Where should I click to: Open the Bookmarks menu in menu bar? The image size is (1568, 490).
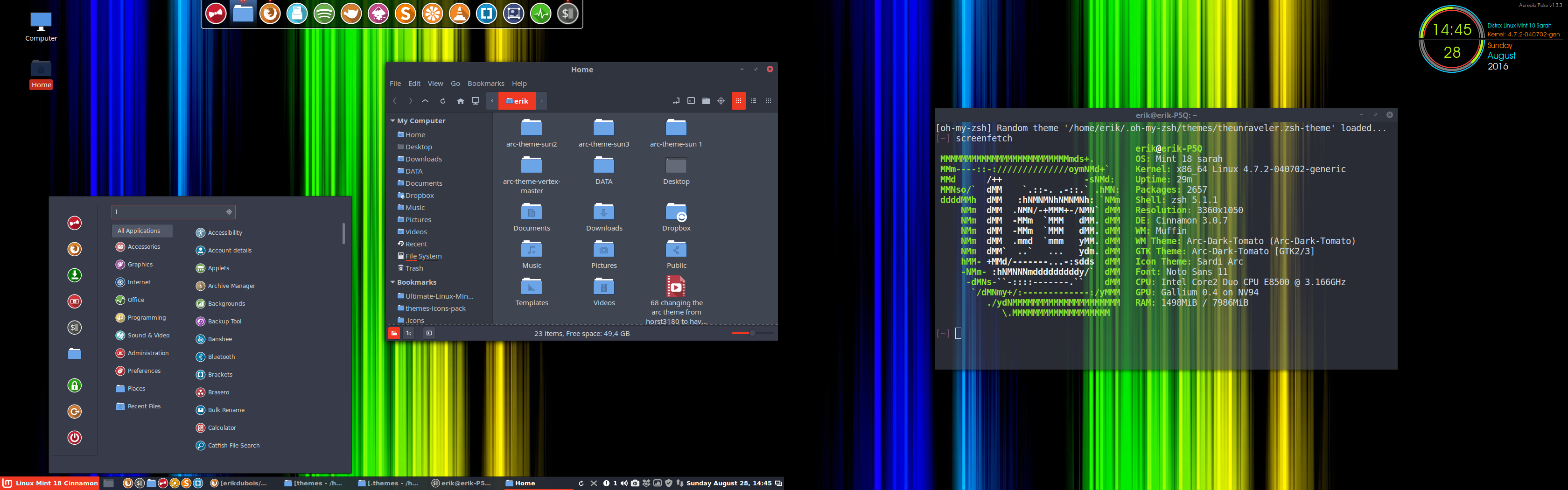point(485,84)
